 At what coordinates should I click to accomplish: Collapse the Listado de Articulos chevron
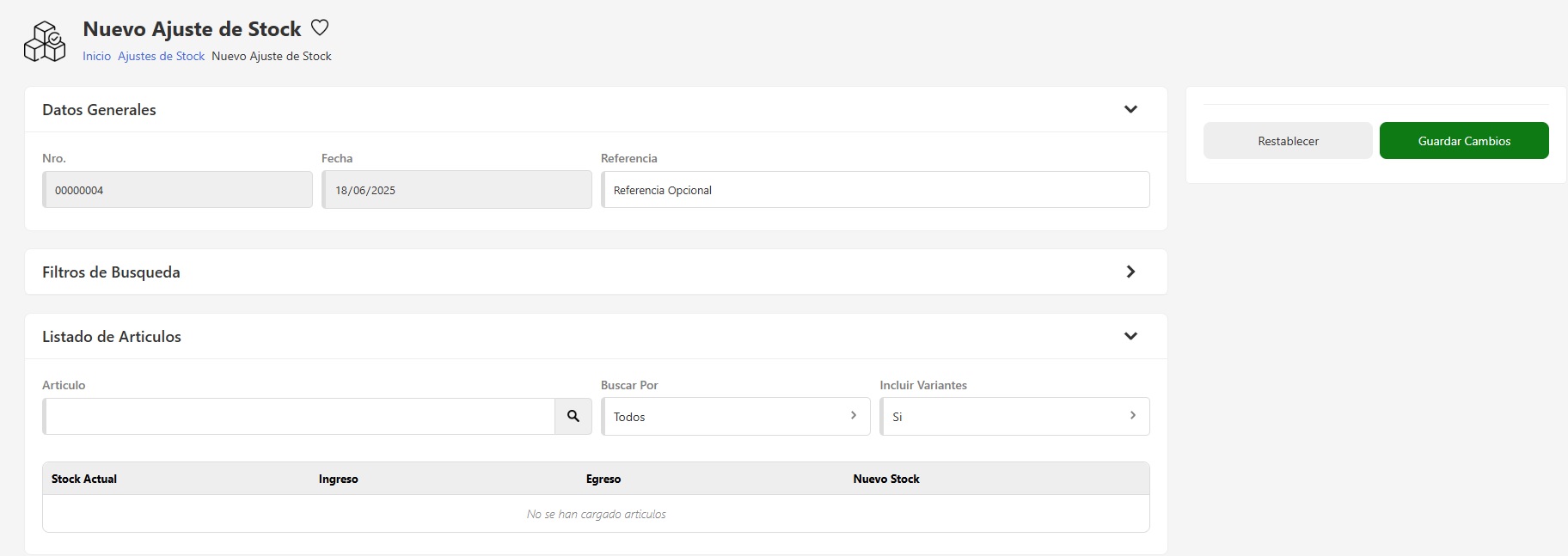[x=1130, y=336]
